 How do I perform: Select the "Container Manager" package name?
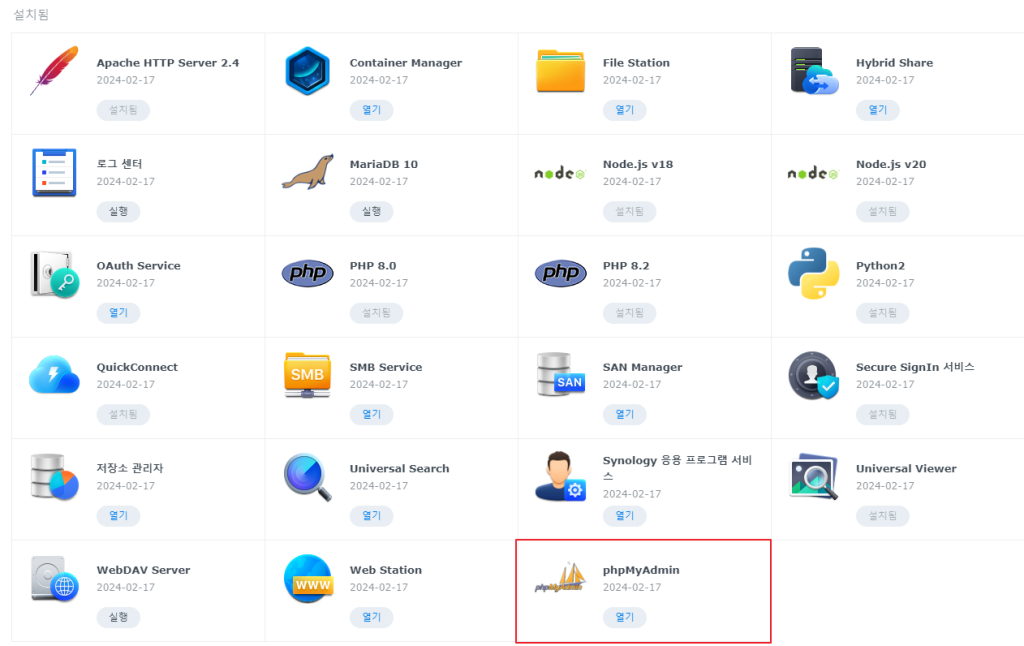click(406, 63)
